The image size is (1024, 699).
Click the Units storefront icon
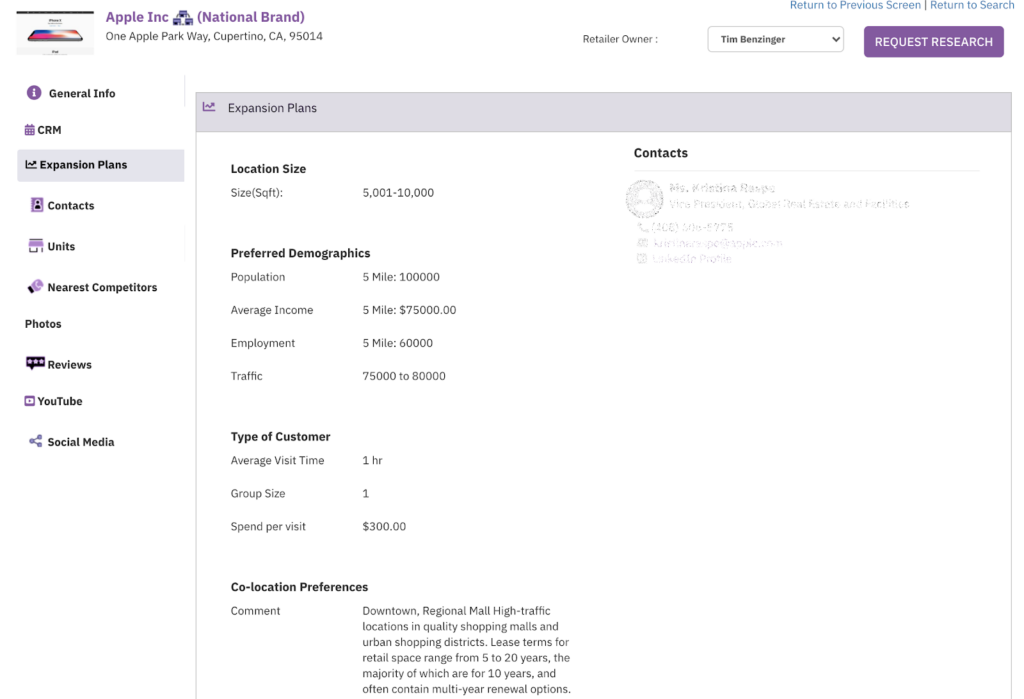pyautogui.click(x=36, y=246)
